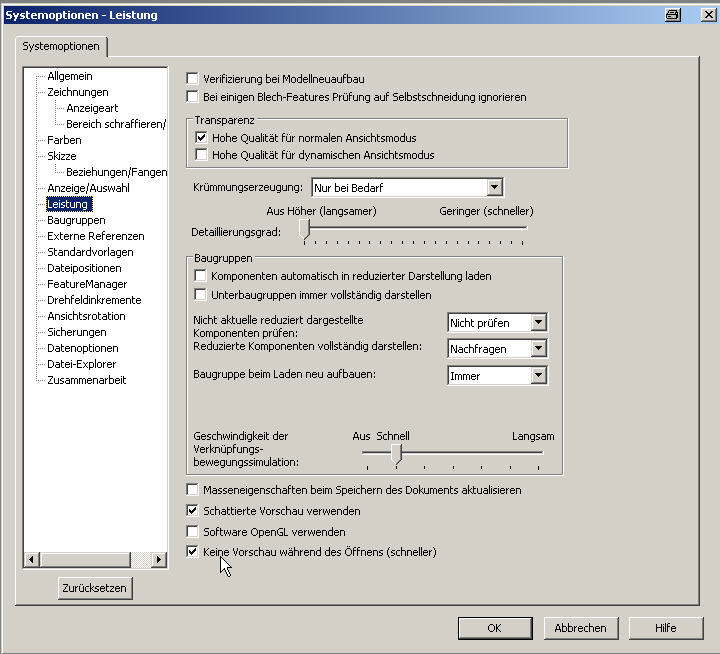Select Datenoptionen tree item
The width and height of the screenshot is (720, 654).
(x=83, y=349)
